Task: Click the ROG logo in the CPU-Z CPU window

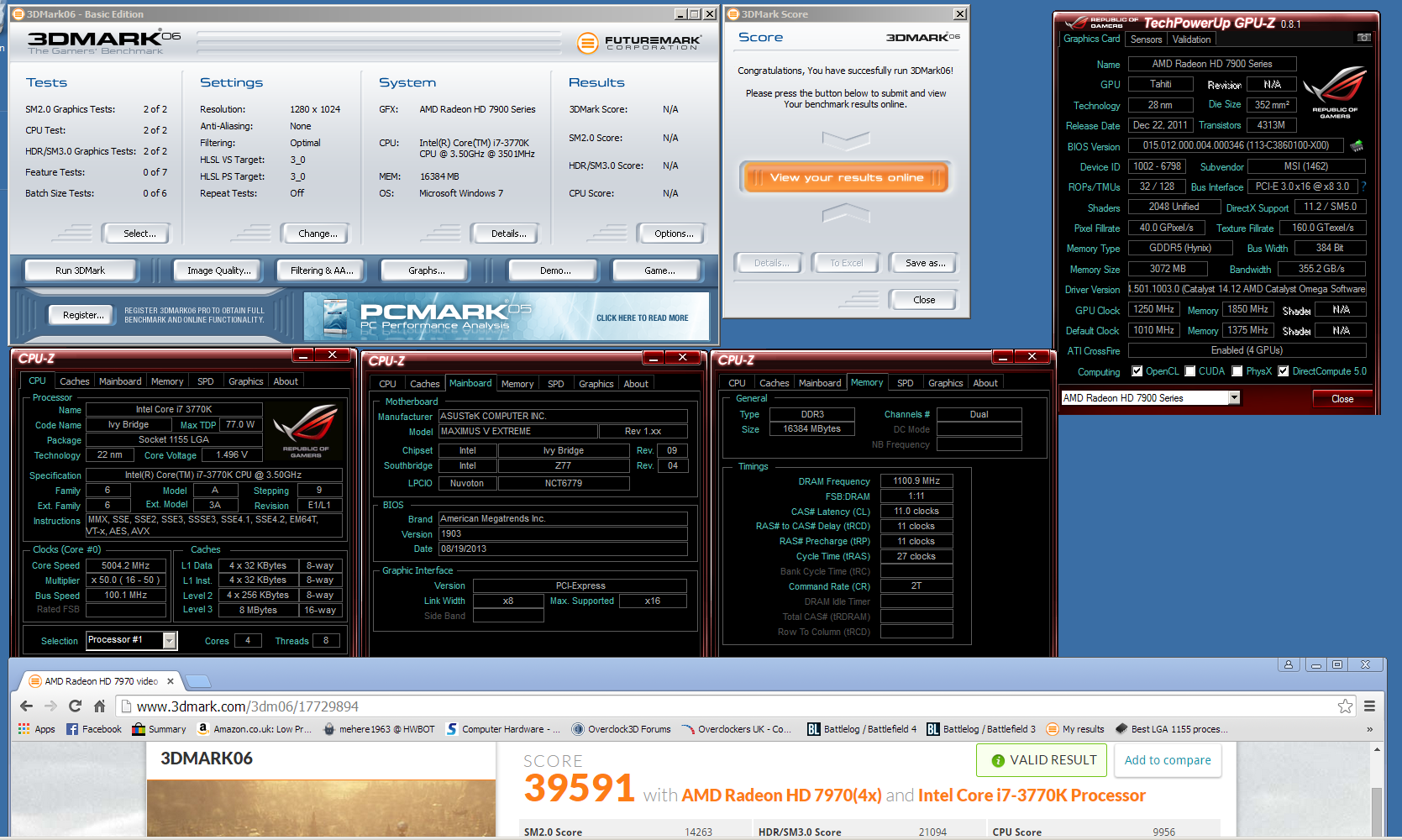Action: (306, 430)
